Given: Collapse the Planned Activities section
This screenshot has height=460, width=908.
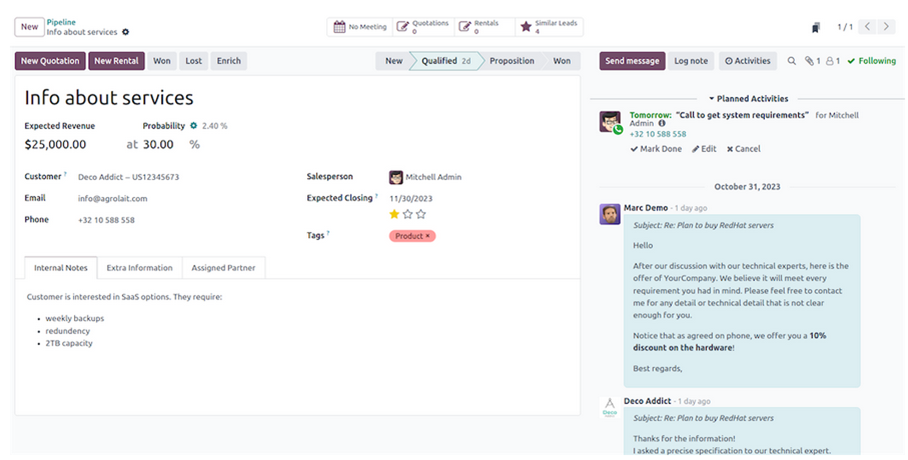Looking at the screenshot, I should click(748, 99).
